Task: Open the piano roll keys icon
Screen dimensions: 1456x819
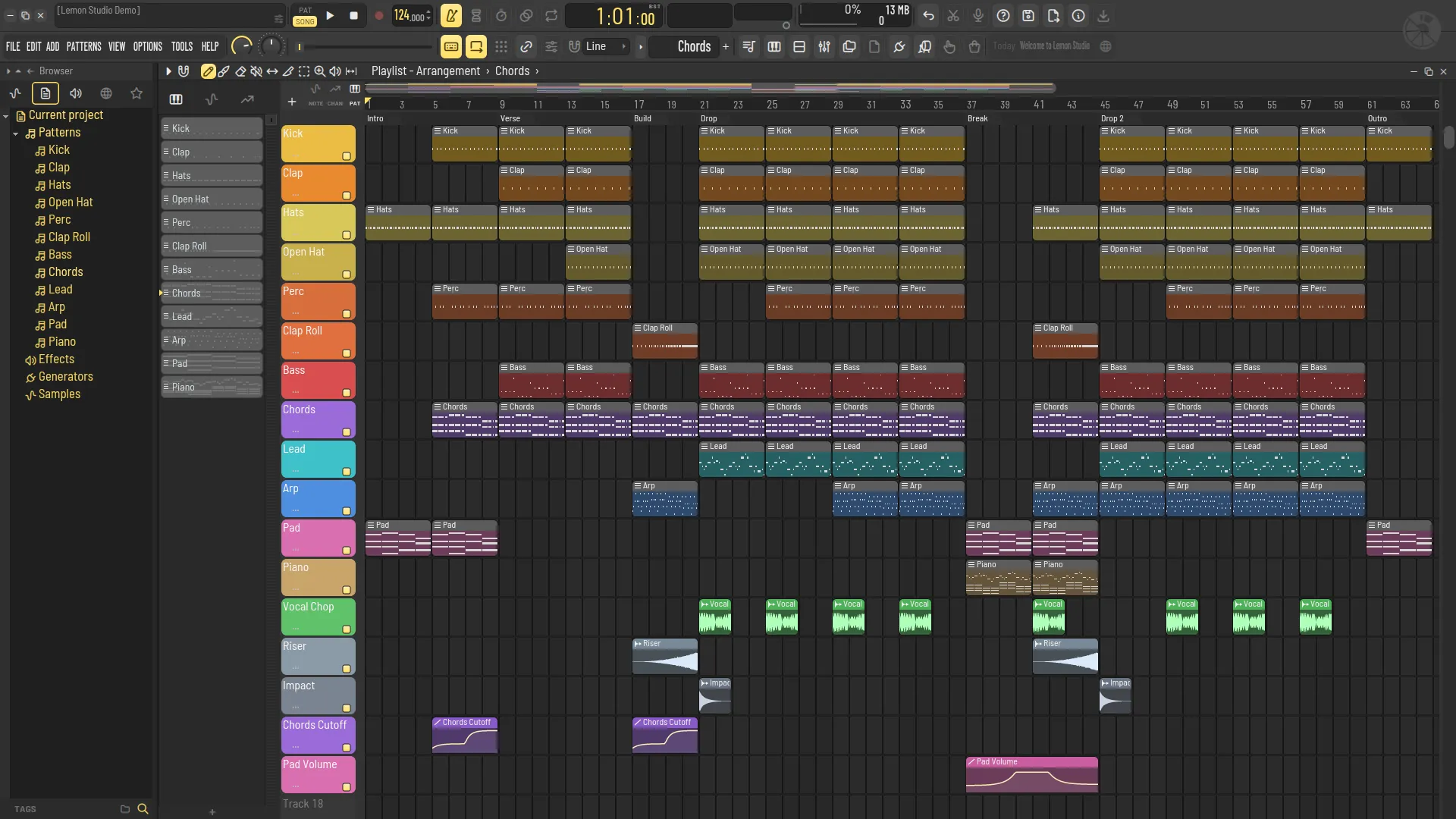Action: (x=774, y=47)
